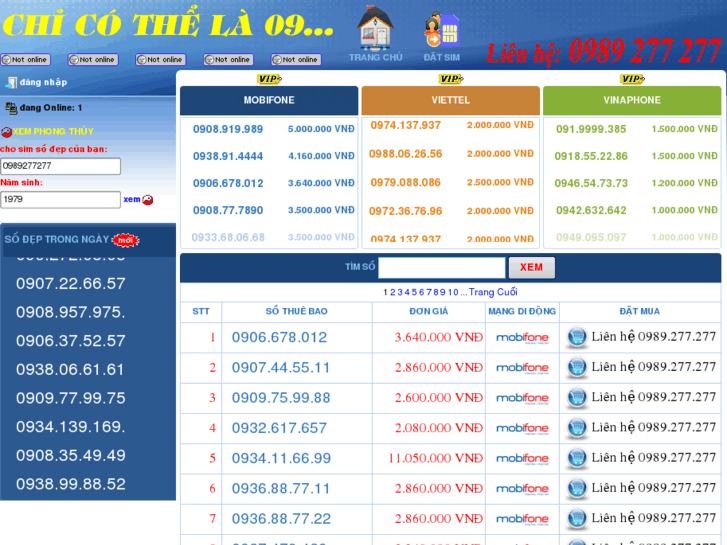The height and width of the screenshot is (545, 727).
Task: Click mobifone logo in row 5
Action: 522,458
